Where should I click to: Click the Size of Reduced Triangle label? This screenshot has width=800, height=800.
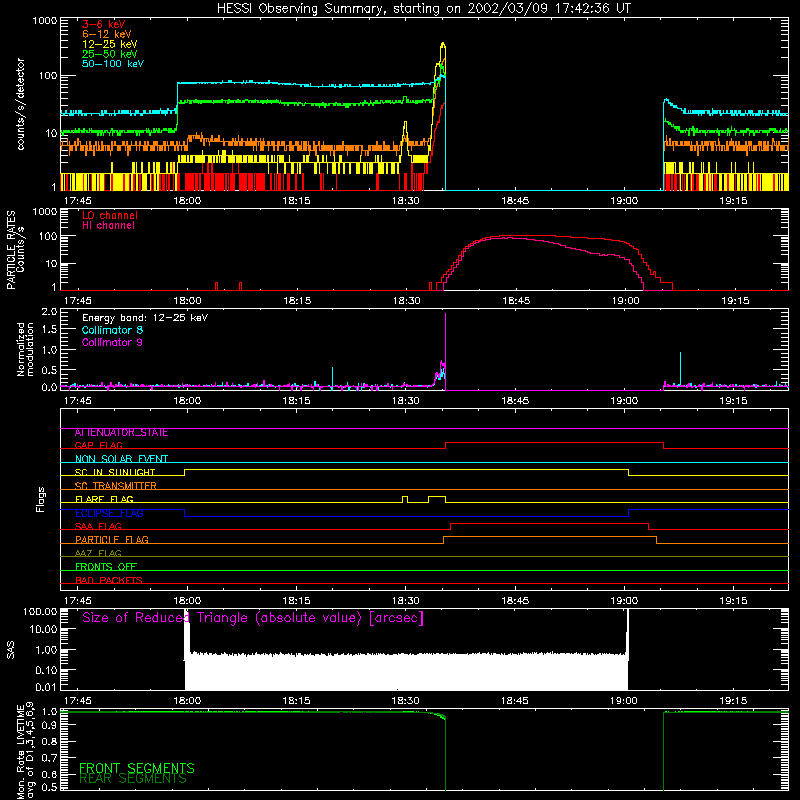pyautogui.click(x=253, y=618)
